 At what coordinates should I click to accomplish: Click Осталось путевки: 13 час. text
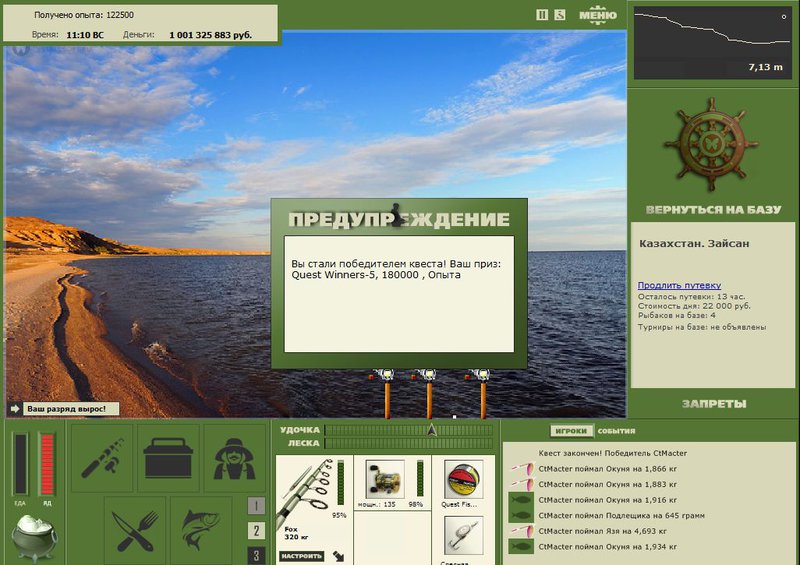click(x=691, y=297)
